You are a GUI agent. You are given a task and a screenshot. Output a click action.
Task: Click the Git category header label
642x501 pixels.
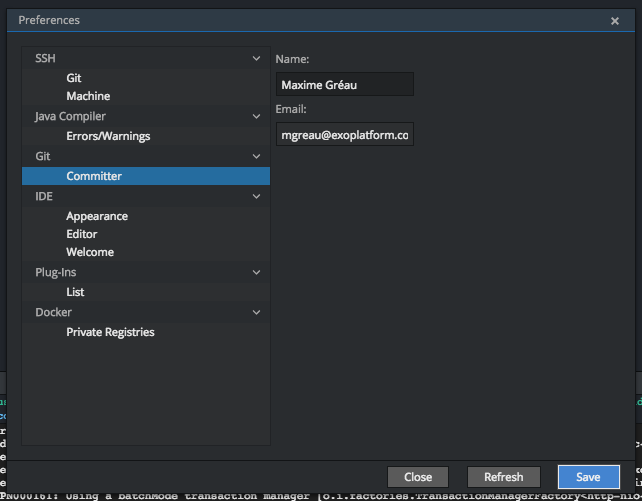pos(43,156)
